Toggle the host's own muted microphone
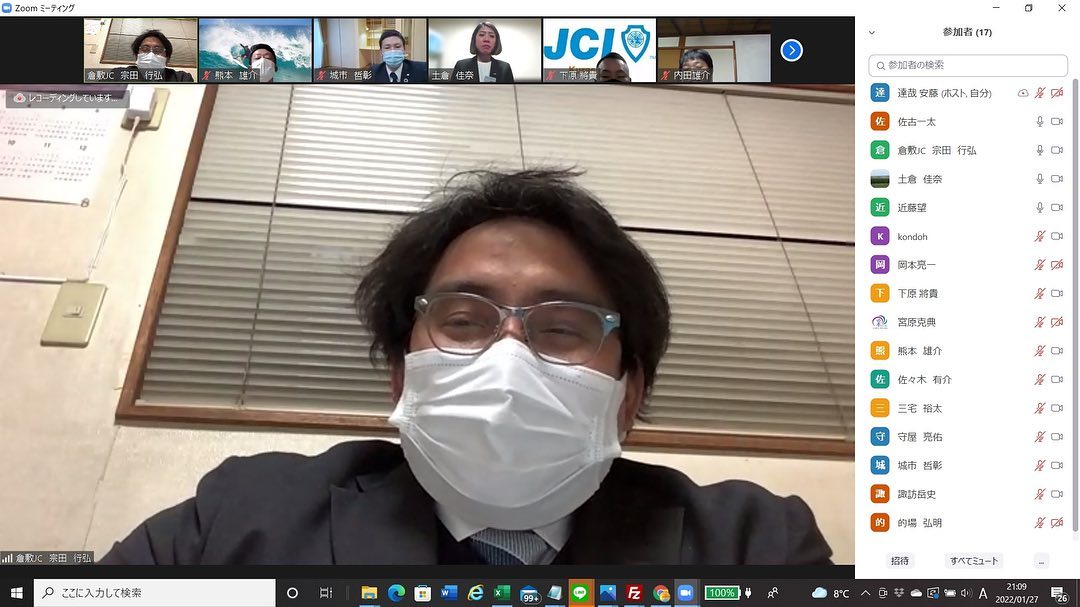This screenshot has height=607, width=1080. pos(1040,93)
